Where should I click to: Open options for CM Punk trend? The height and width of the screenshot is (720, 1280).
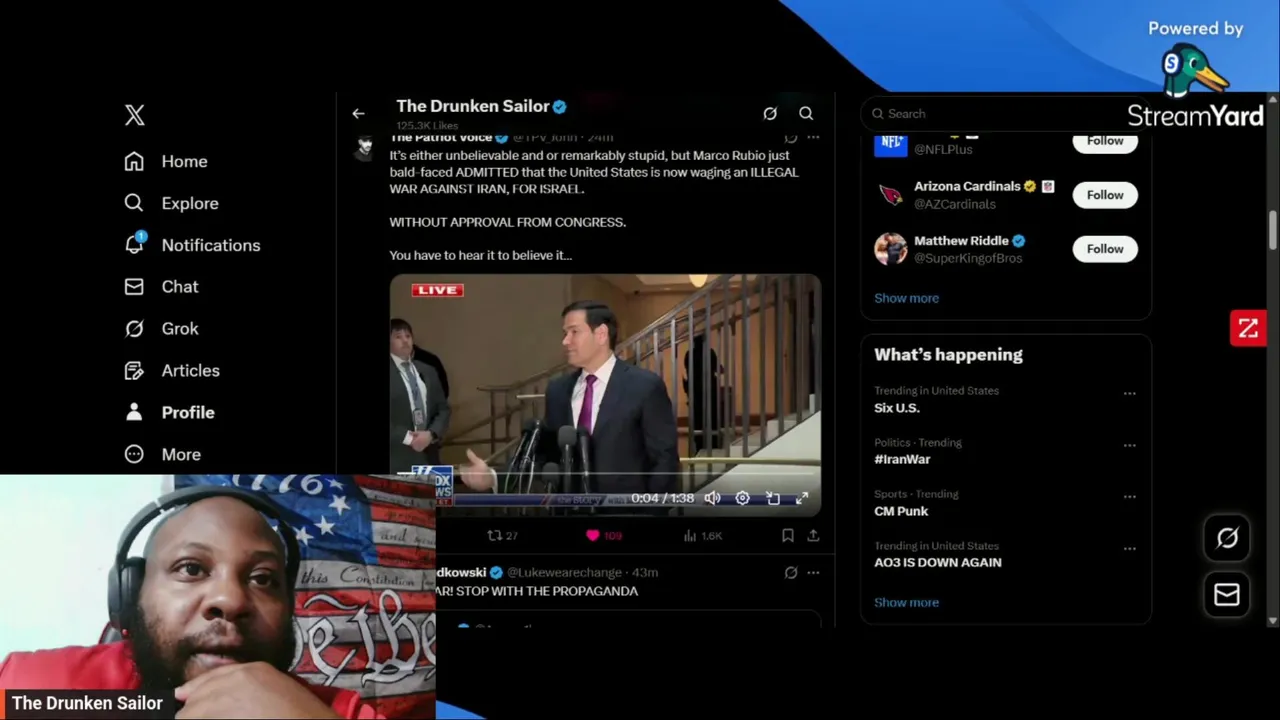coord(1129,497)
